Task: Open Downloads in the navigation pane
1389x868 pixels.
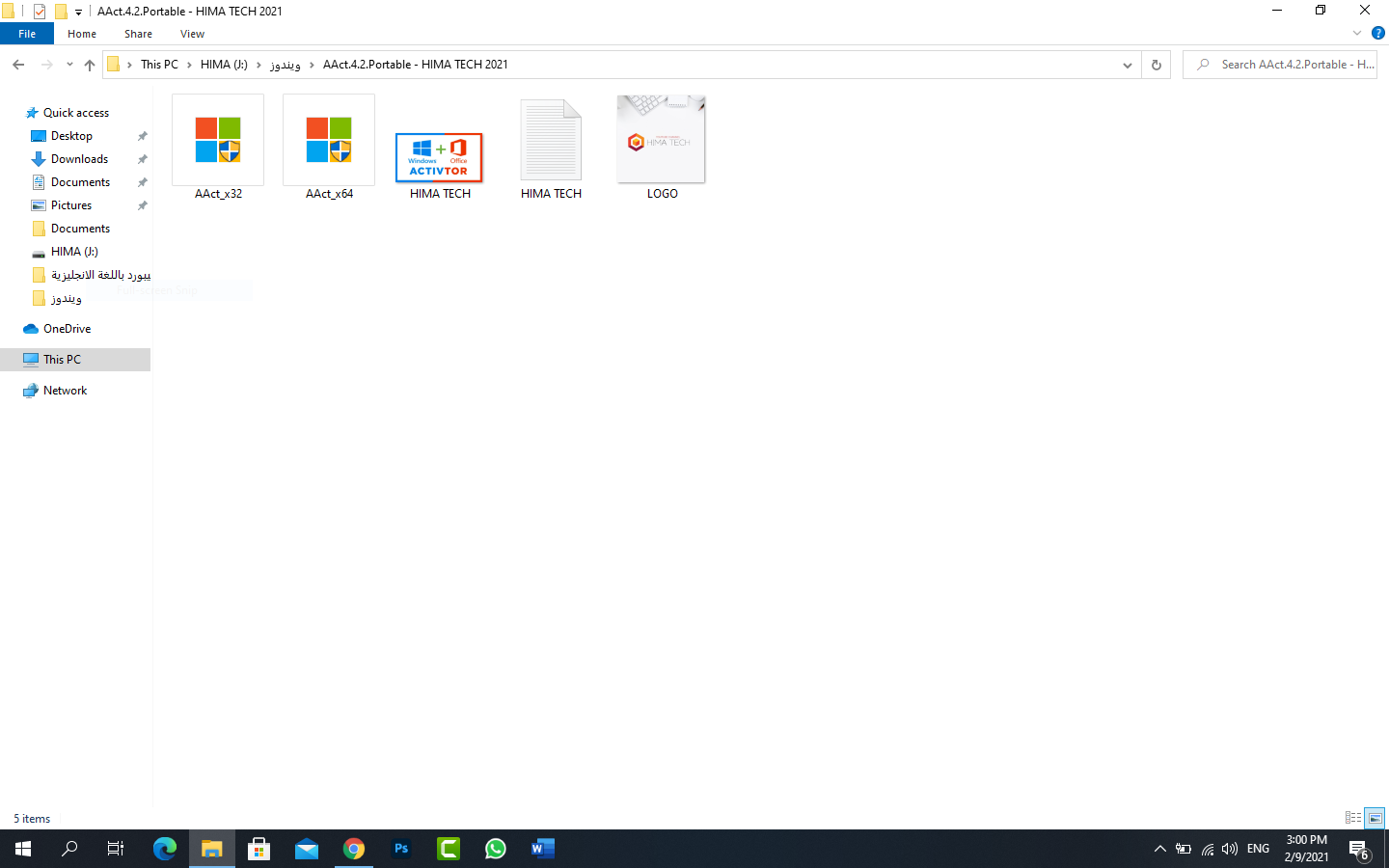Action: click(79, 159)
